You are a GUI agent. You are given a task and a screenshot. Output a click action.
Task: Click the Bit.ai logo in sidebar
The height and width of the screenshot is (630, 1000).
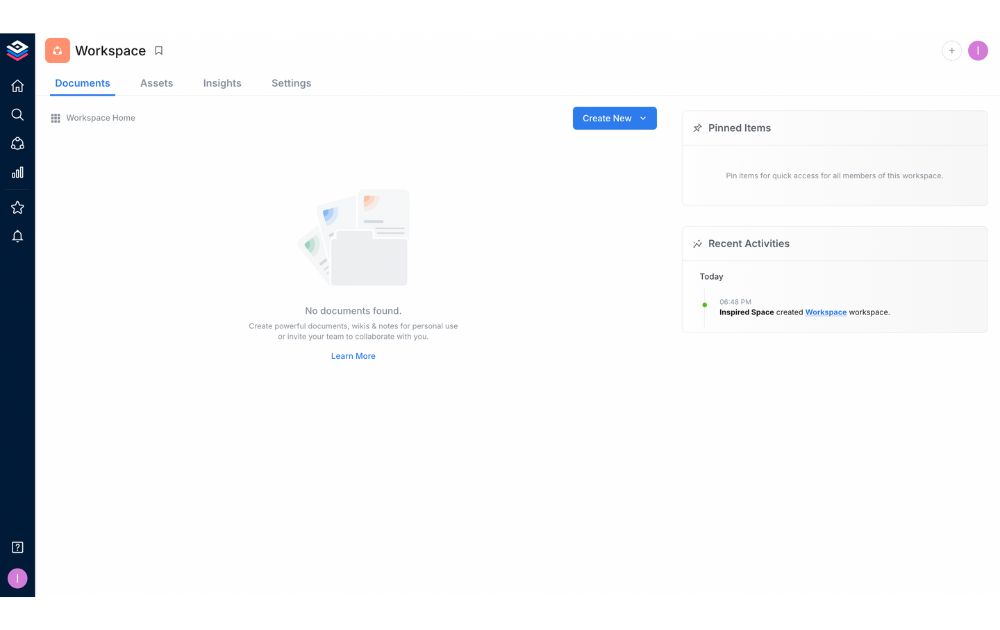[x=17, y=50]
